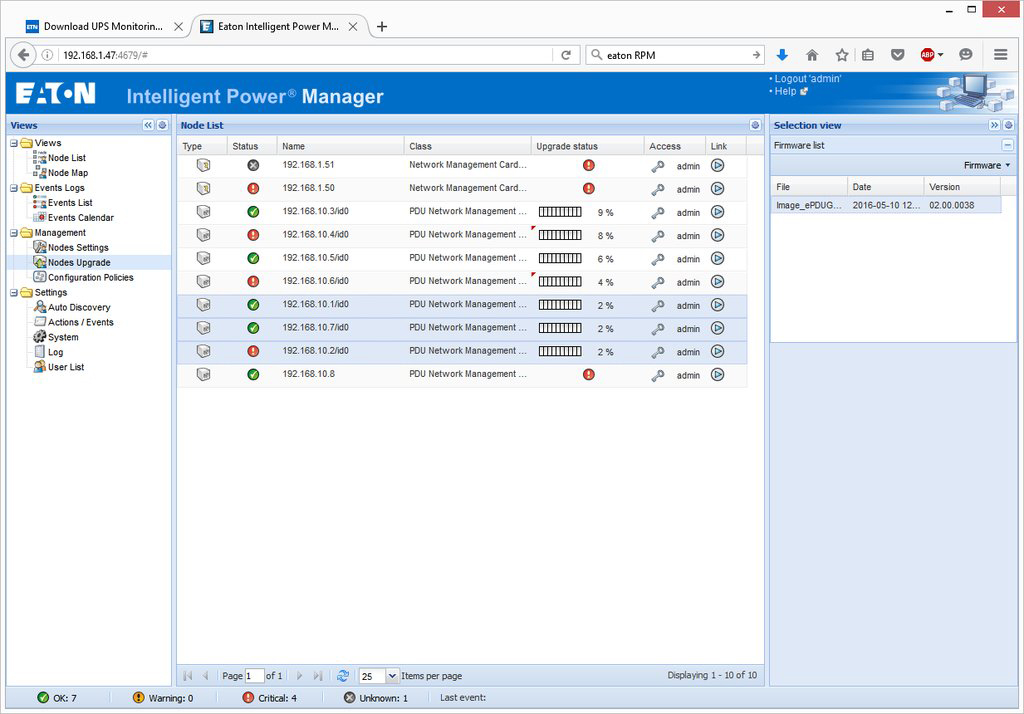The image size is (1024, 714).
Task: Focus the browser address bar
Action: (306, 55)
